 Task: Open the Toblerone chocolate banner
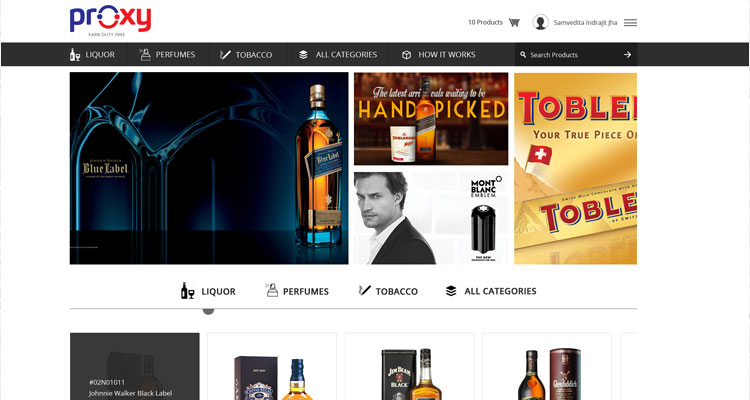pos(575,168)
